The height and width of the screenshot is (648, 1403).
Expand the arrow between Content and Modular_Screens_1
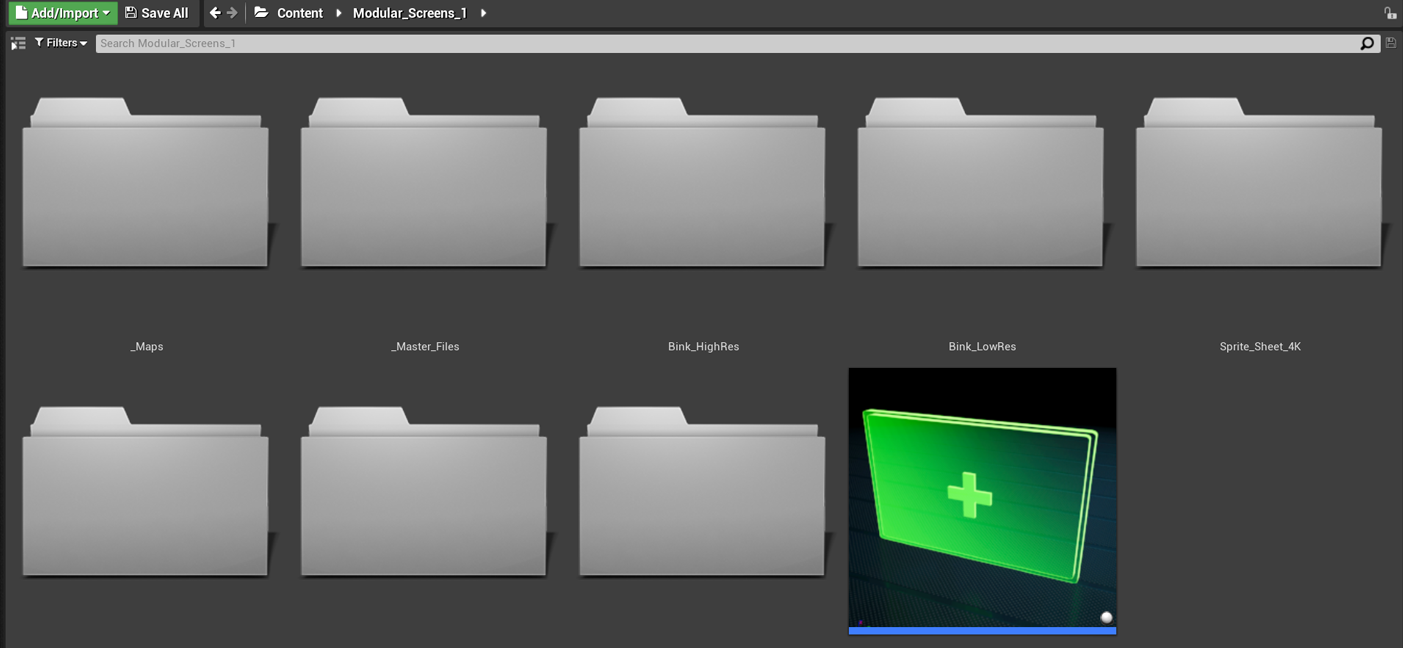pyautogui.click(x=338, y=13)
